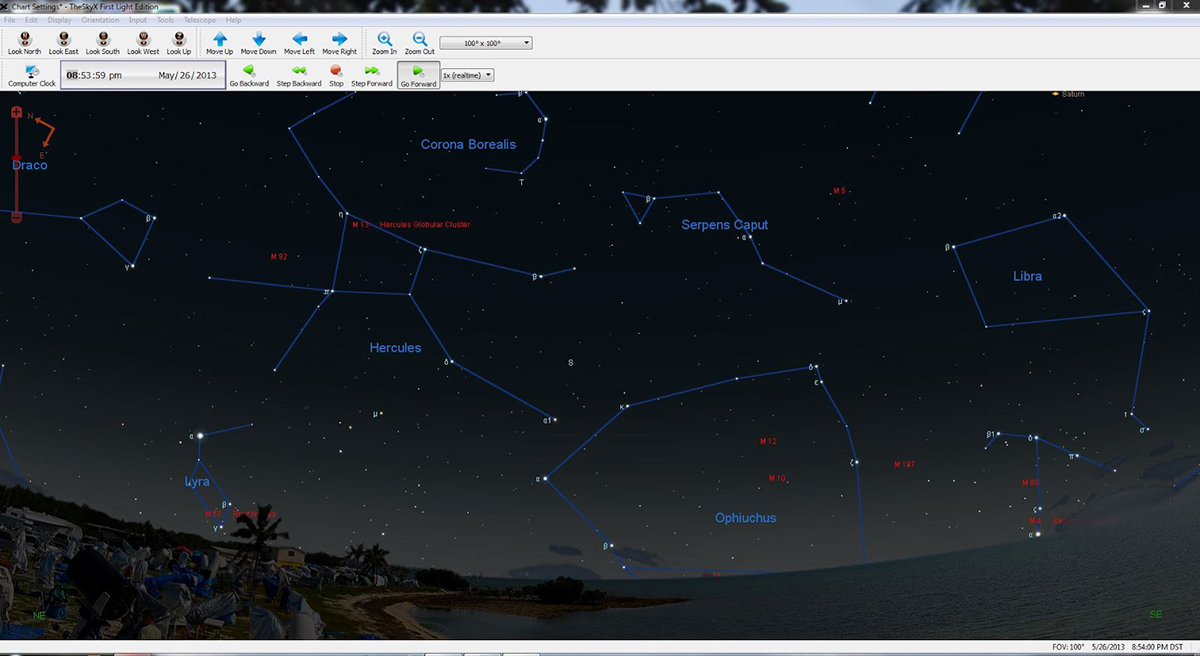Toggle the Go Forward time flow button
Image resolution: width=1200 pixels, height=656 pixels.
tap(418, 75)
